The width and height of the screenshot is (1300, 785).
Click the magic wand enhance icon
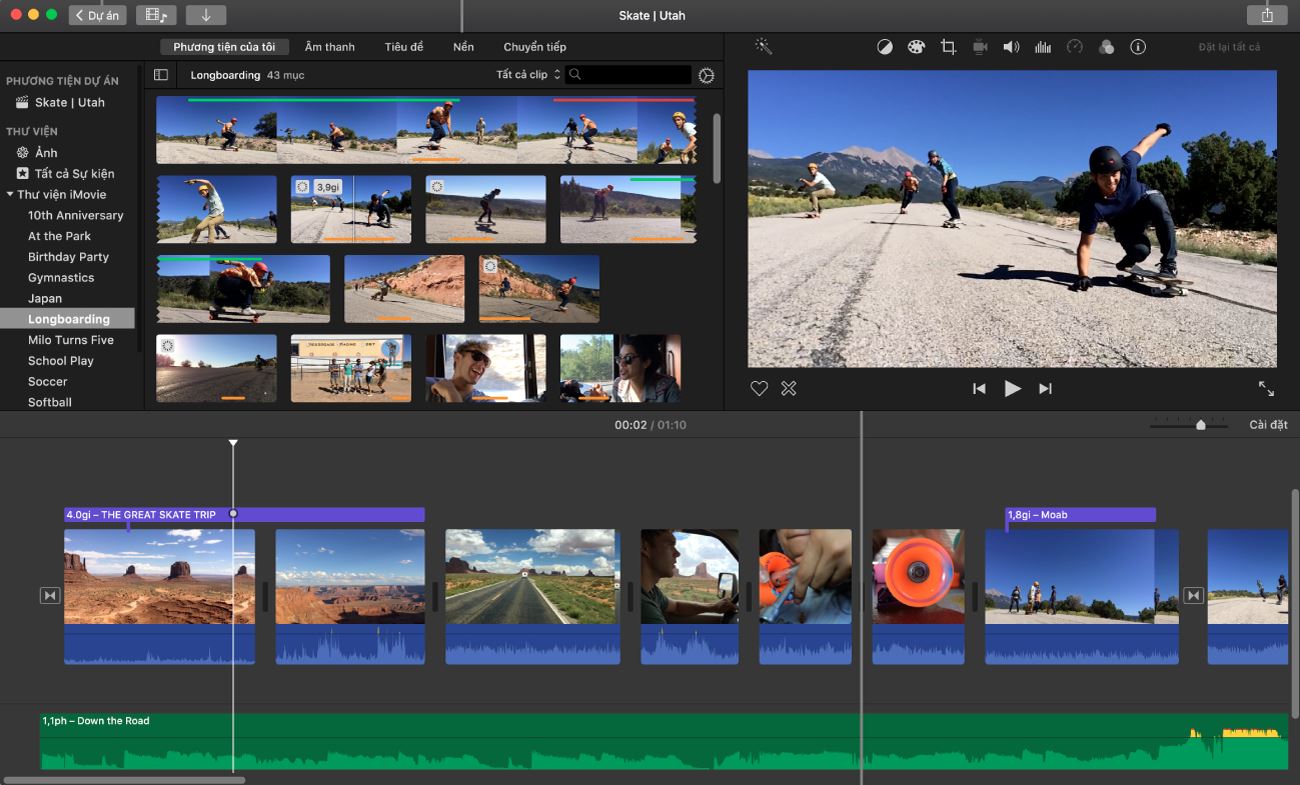pos(763,46)
